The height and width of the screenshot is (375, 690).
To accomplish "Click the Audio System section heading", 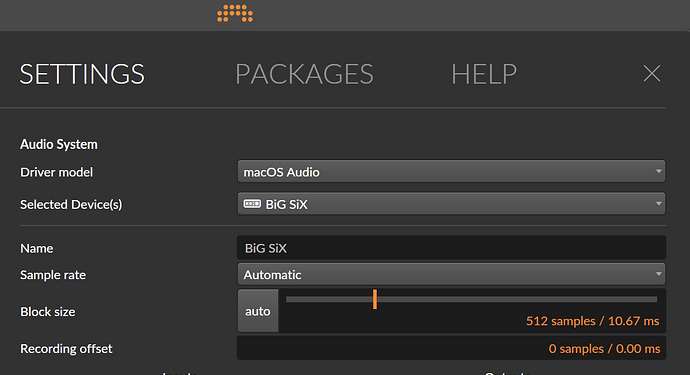I will [x=59, y=144].
